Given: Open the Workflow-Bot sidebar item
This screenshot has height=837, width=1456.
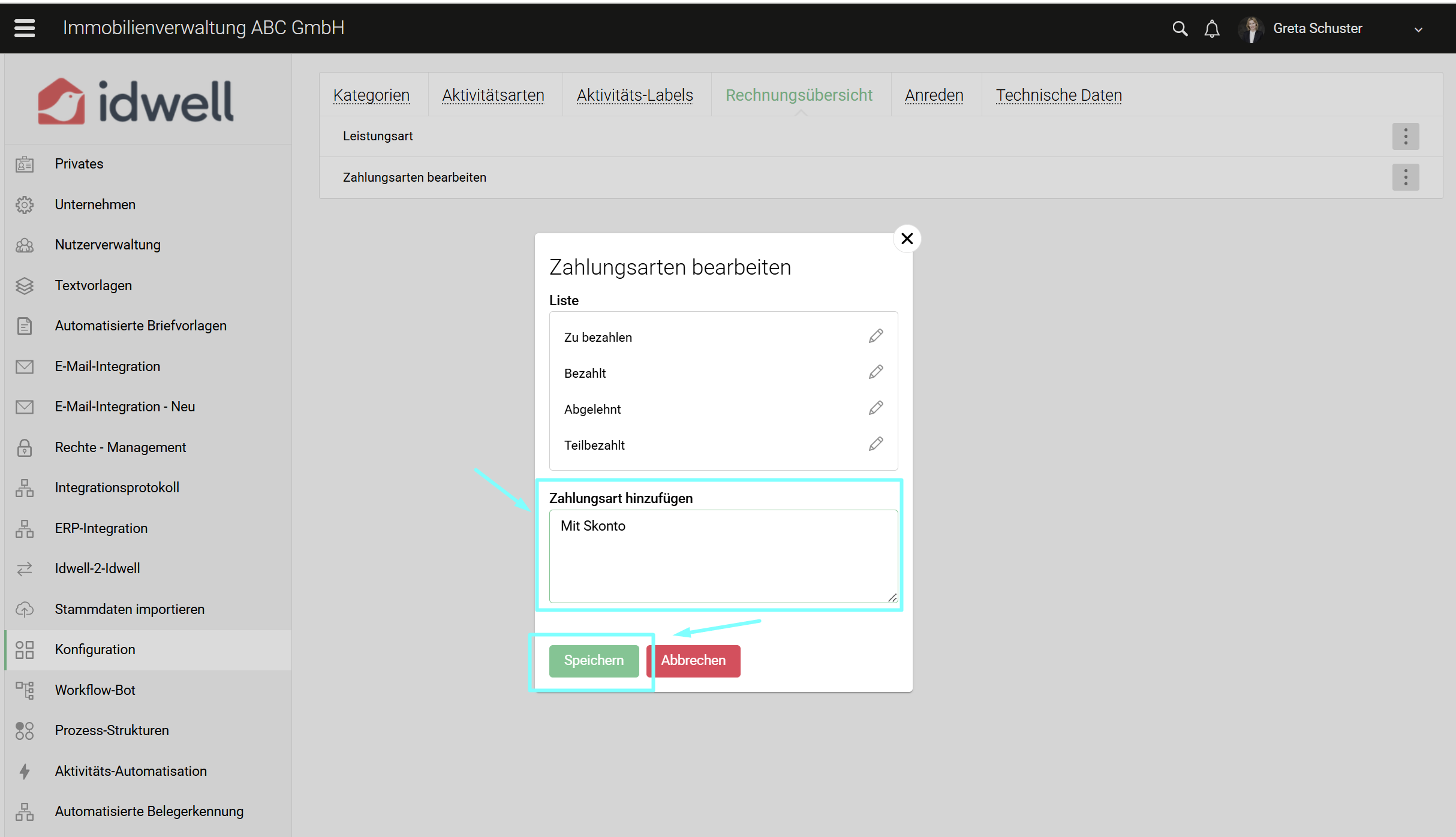Looking at the screenshot, I should [x=95, y=690].
